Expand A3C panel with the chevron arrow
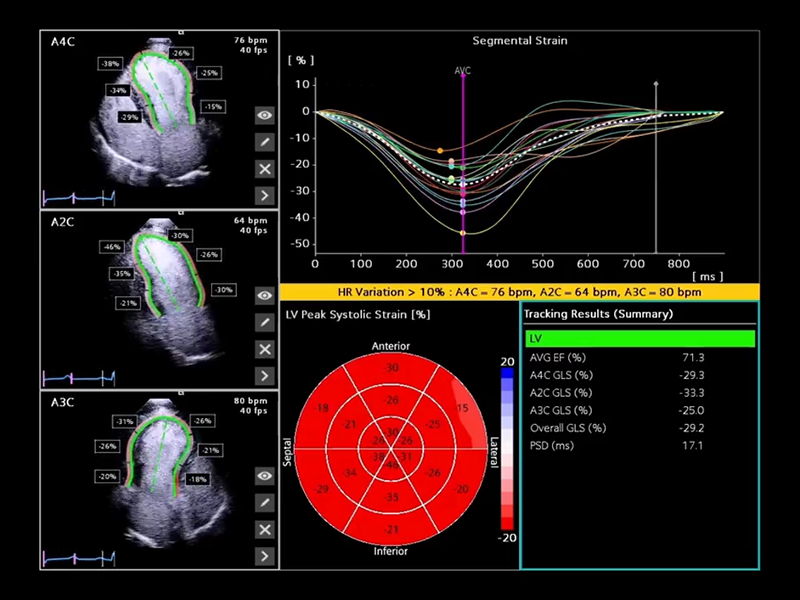This screenshot has height=600, width=800. pyautogui.click(x=264, y=555)
